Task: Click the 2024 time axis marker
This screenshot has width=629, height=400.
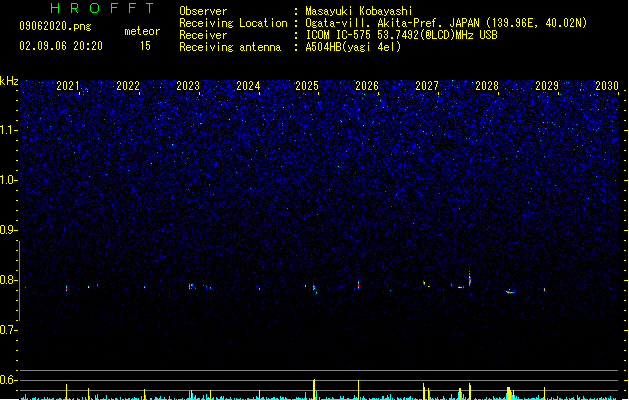Action: [248, 86]
